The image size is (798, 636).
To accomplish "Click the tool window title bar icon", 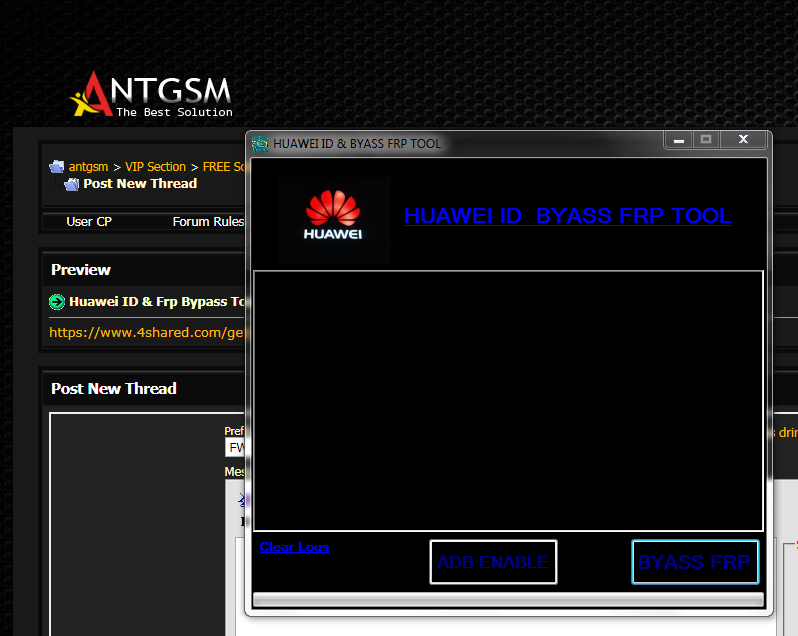I will tap(260, 144).
